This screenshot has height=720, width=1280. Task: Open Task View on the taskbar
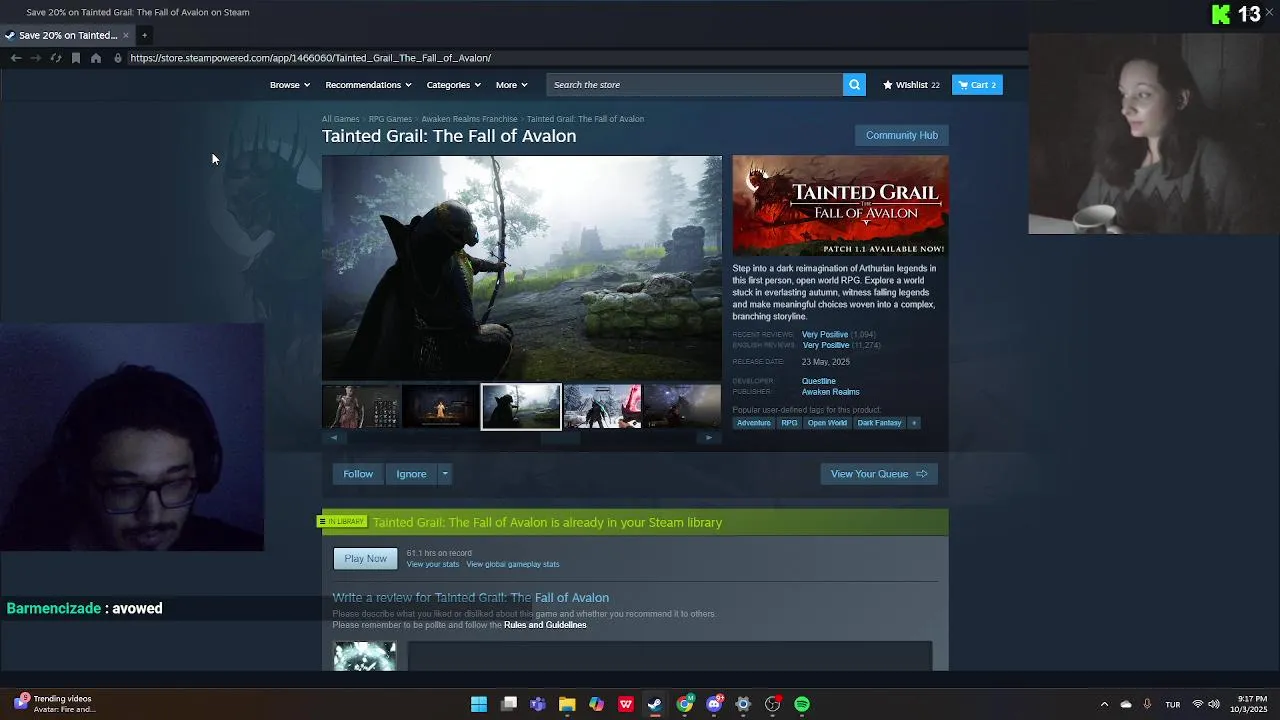click(509, 704)
